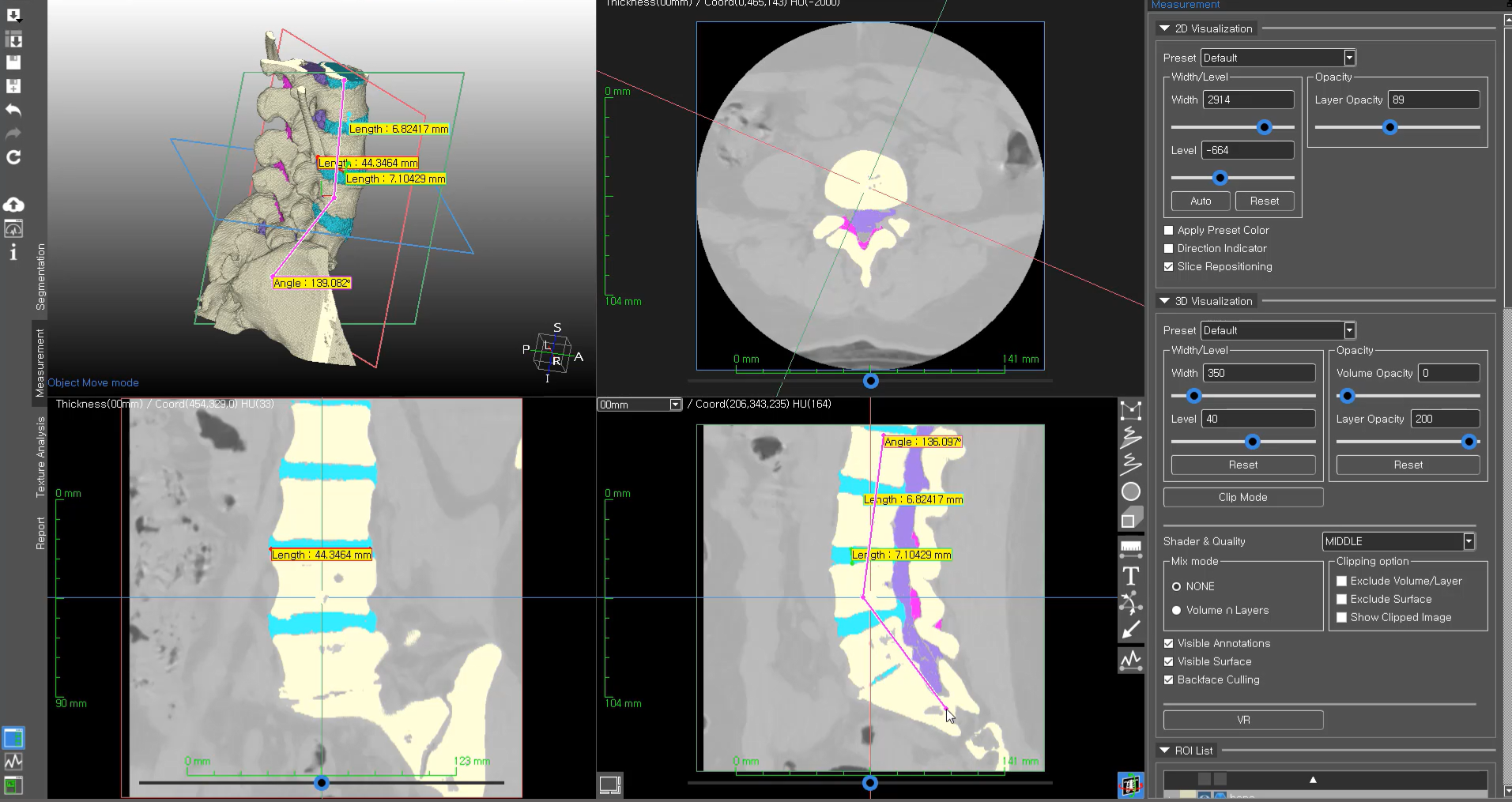The width and height of the screenshot is (1512, 802).
Task: Collapse the 3D Visualization section
Action: pyautogui.click(x=1164, y=301)
